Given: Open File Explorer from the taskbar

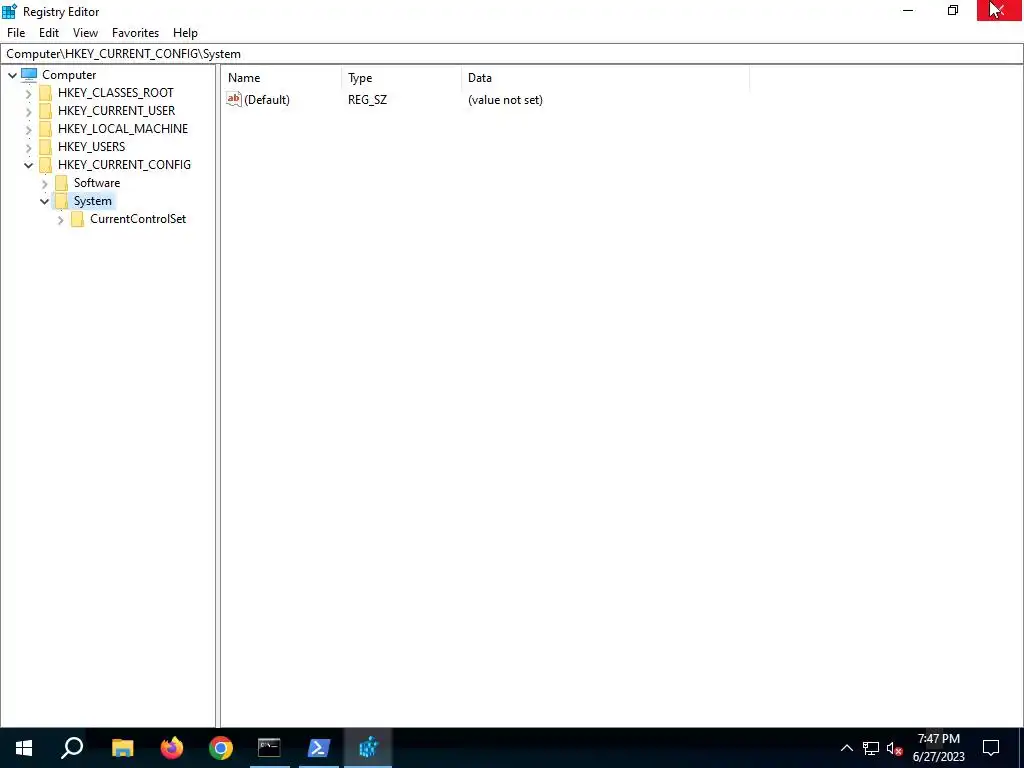Looking at the screenshot, I should tap(122, 748).
